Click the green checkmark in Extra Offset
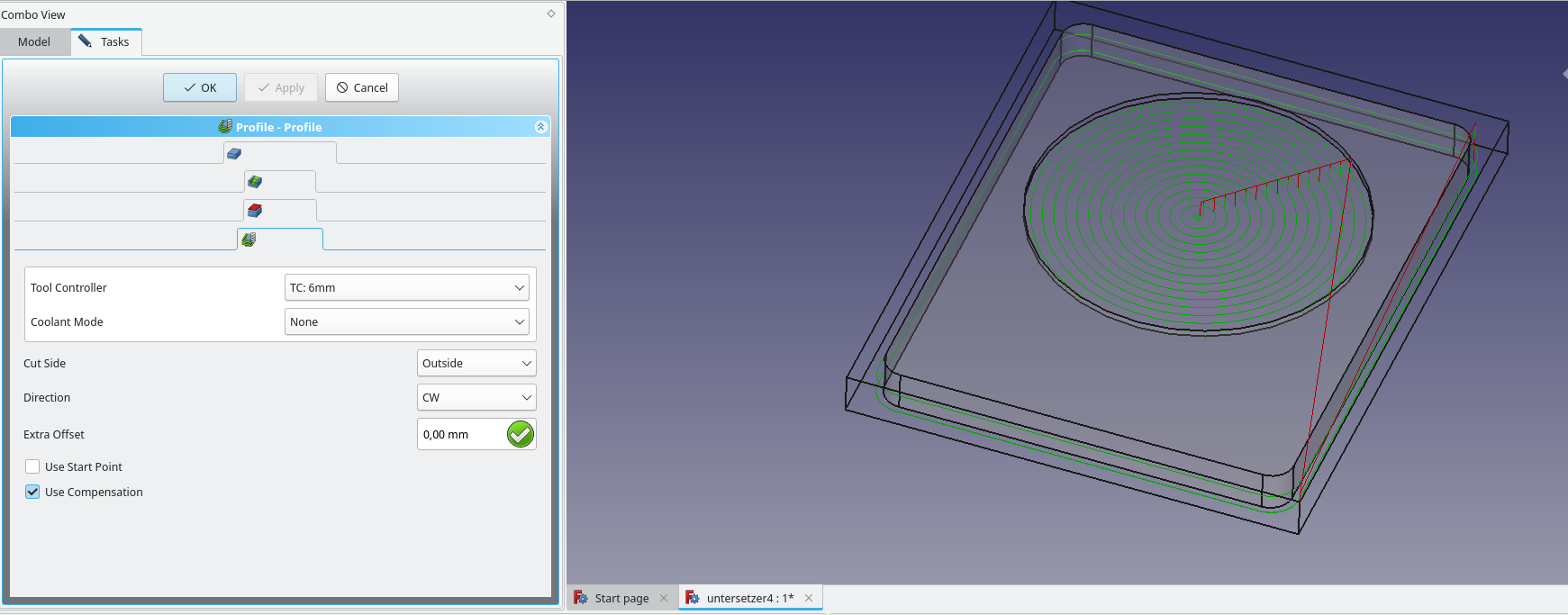The width and height of the screenshot is (1568, 615). pyautogui.click(x=520, y=434)
